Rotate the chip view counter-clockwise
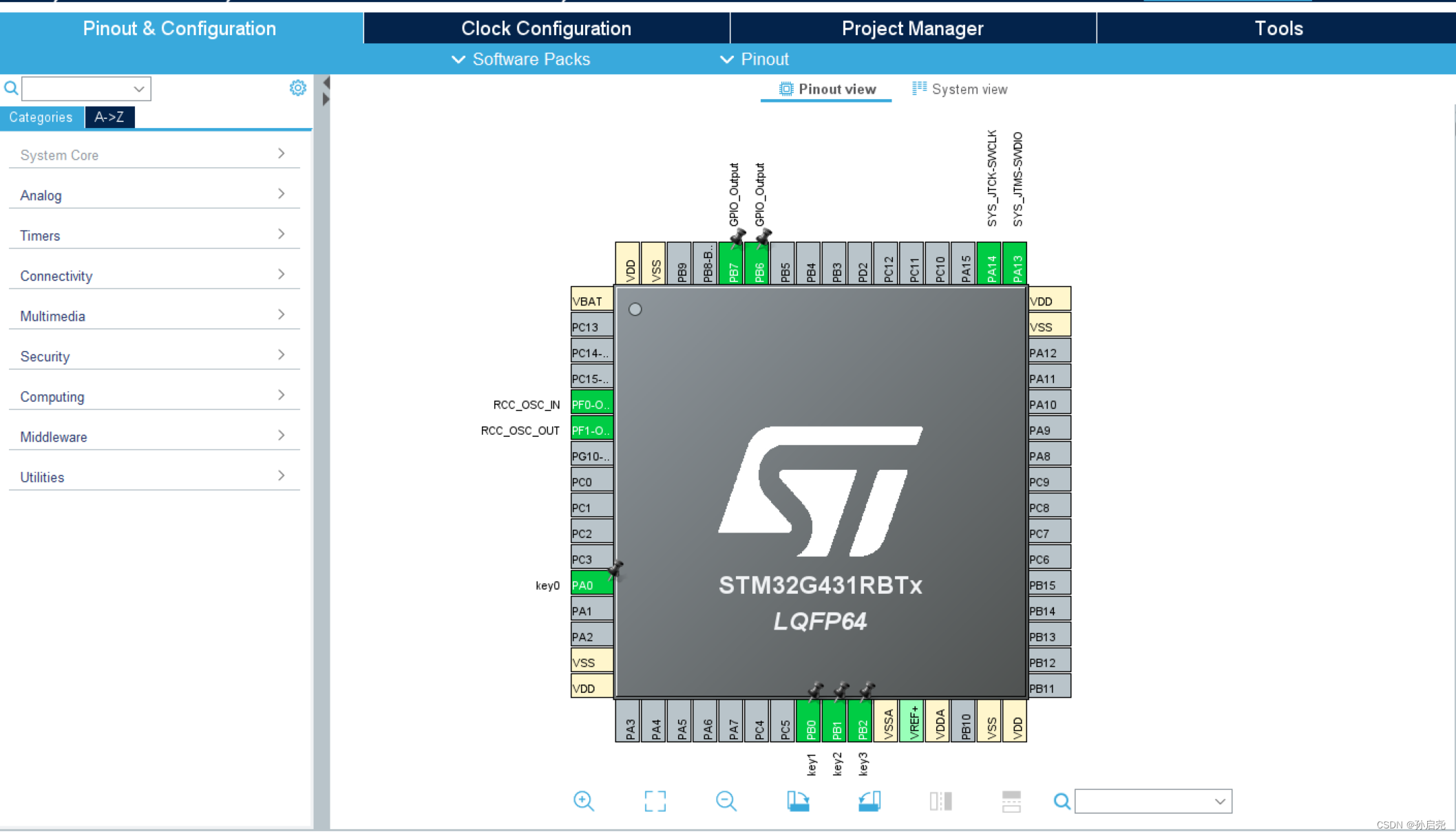The width and height of the screenshot is (1456, 836). [x=869, y=801]
